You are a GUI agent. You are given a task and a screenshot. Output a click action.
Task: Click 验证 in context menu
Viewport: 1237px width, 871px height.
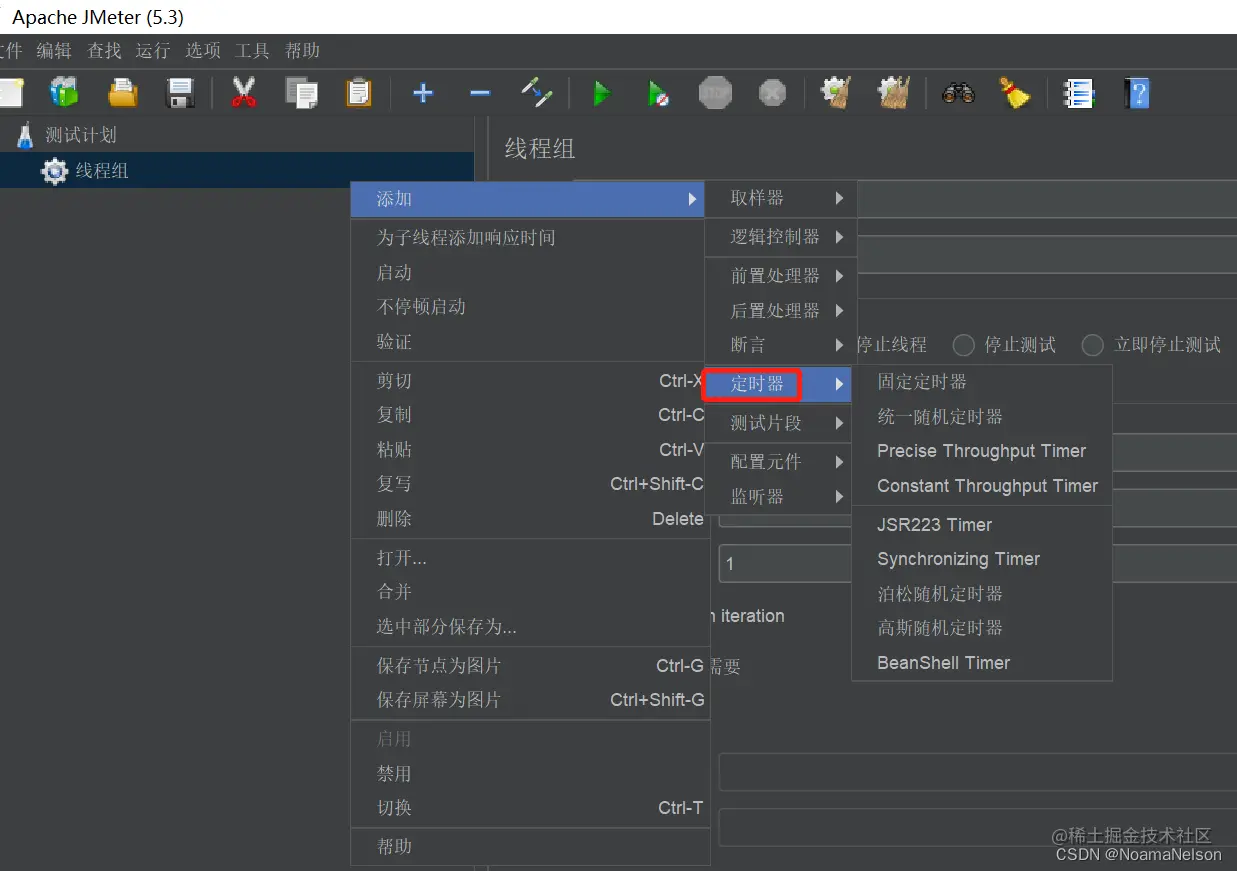530,342
